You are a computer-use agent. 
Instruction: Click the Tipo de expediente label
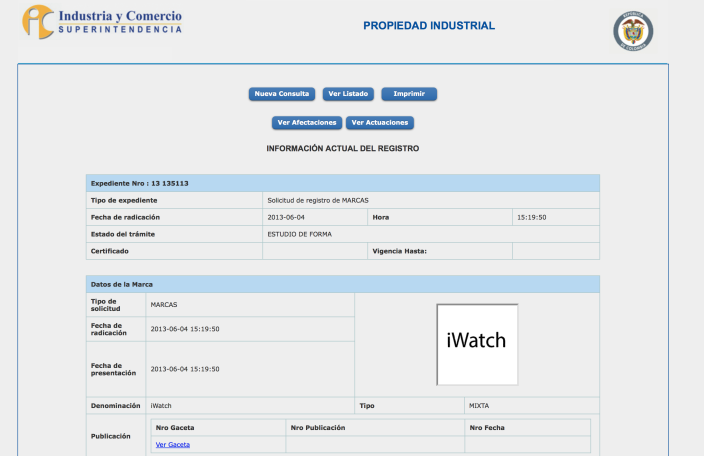click(x=124, y=200)
